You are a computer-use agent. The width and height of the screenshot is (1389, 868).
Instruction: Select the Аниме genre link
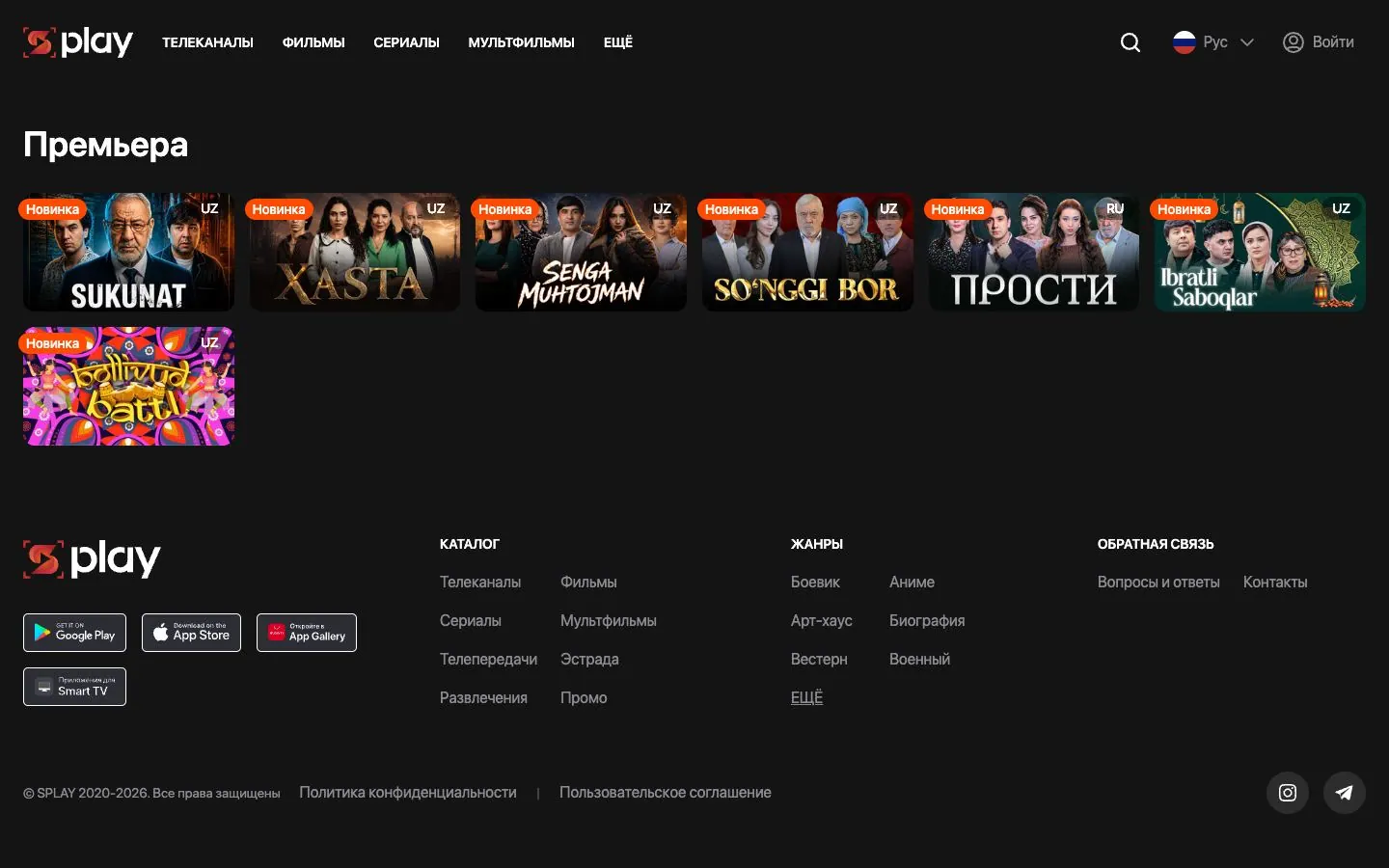pyautogui.click(x=912, y=583)
